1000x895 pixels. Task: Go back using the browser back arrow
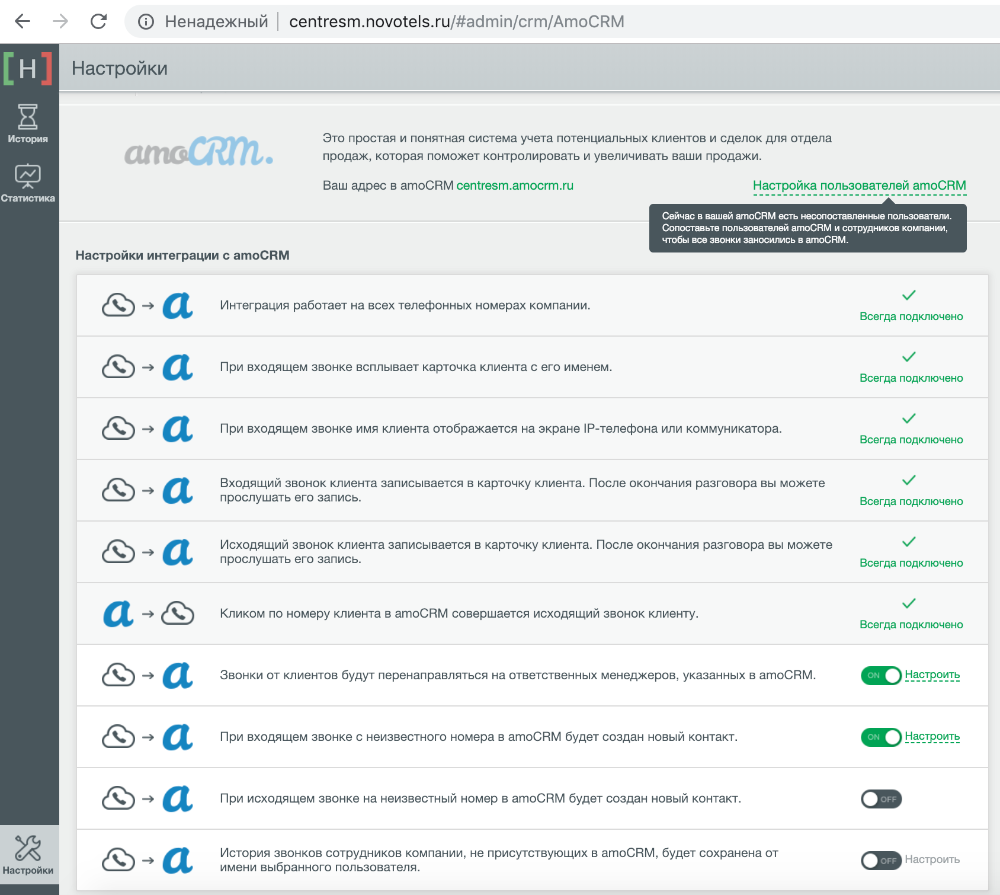point(22,22)
